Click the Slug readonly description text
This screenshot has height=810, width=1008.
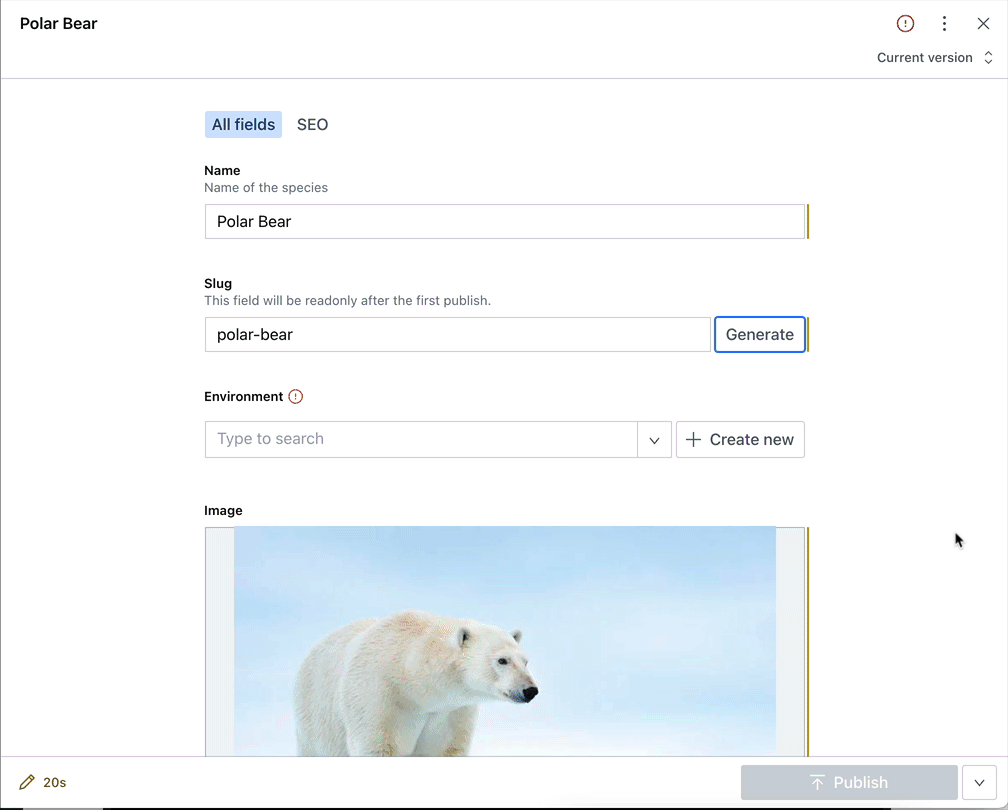[348, 301]
